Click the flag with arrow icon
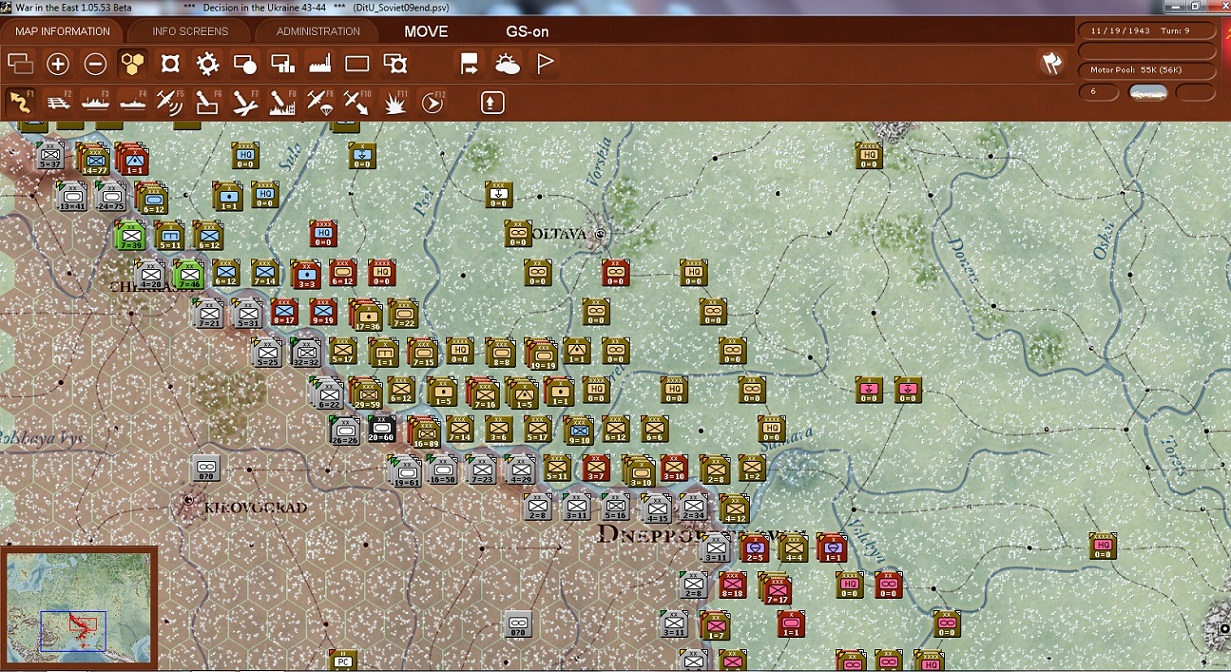 tap(469, 64)
